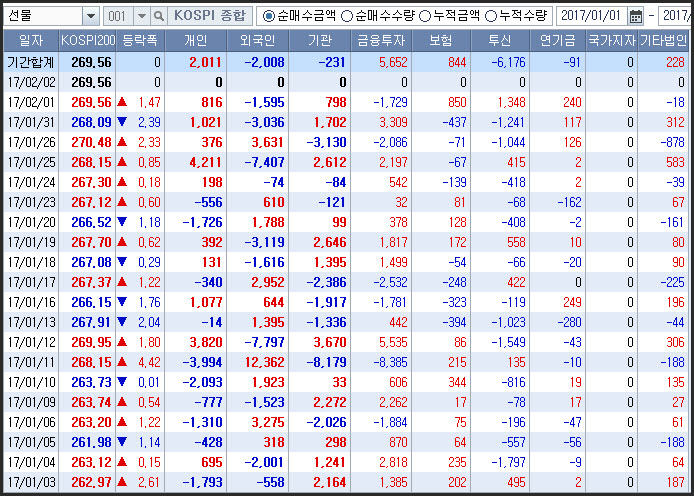Click the 기관 column header
This screenshot has width=694, height=496.
[320, 41]
